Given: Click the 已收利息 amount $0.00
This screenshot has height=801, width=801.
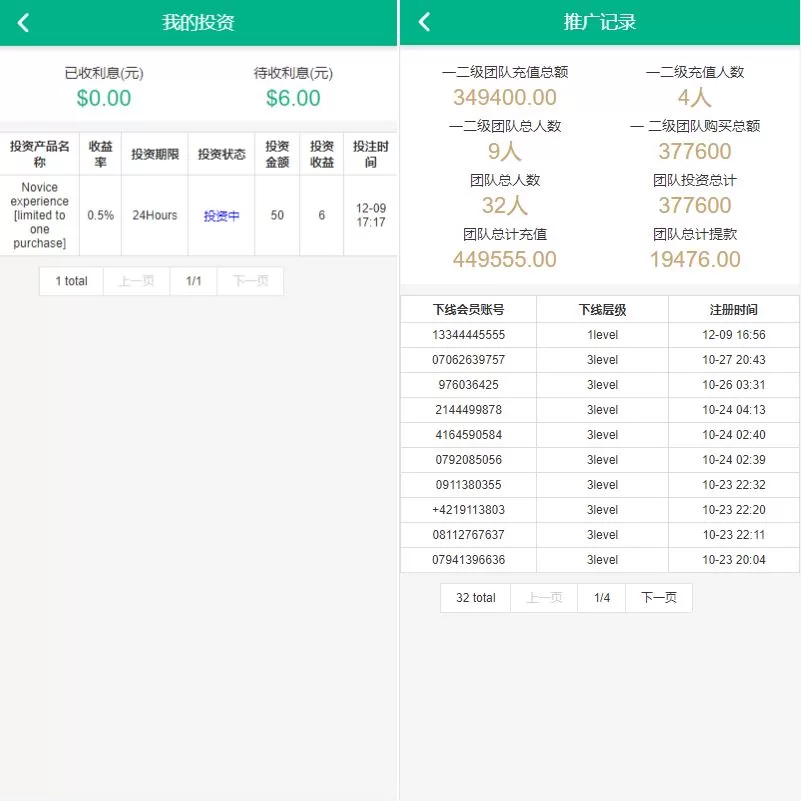Looking at the screenshot, I should pos(104,98).
